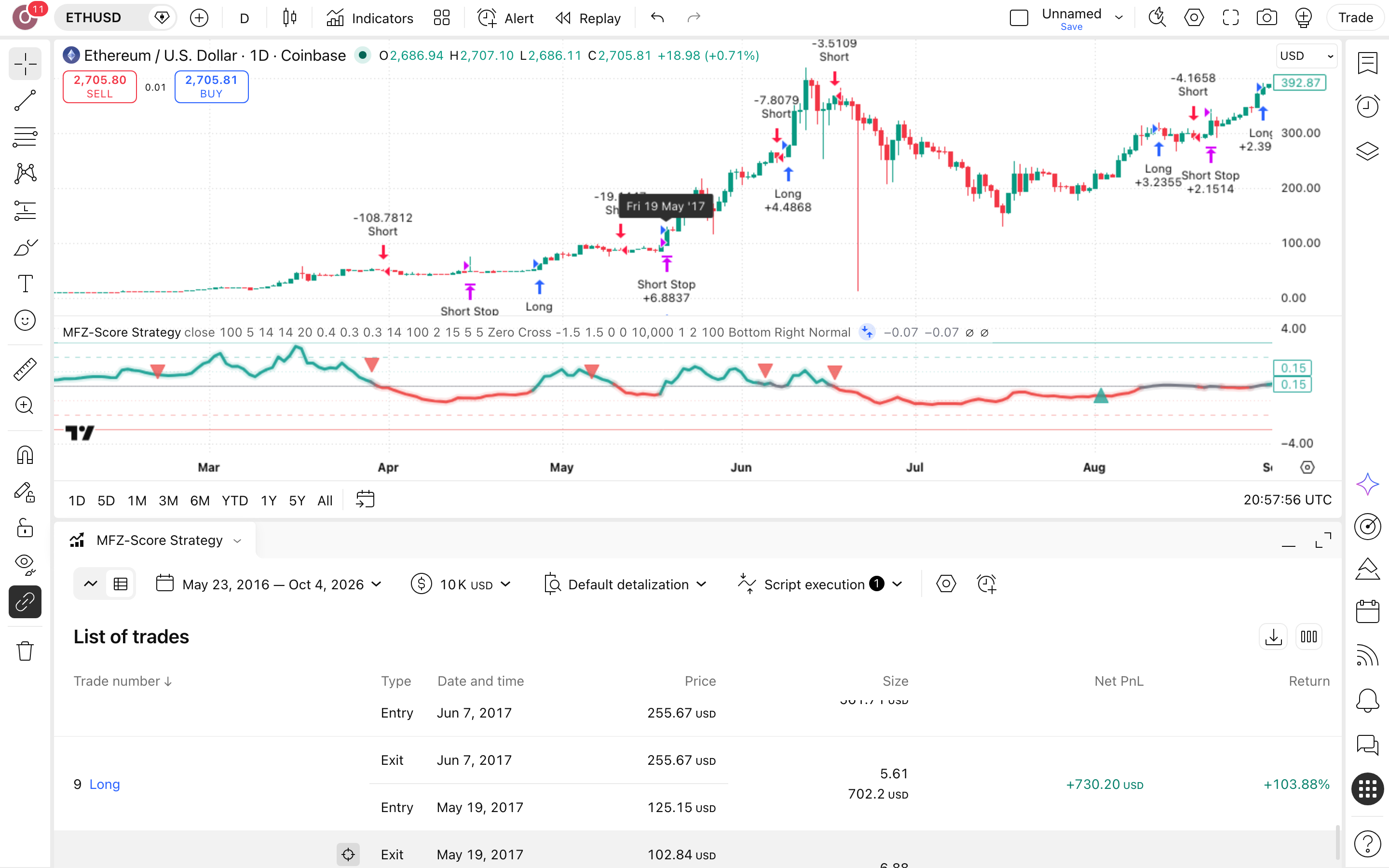
Task: Export list of trades with download icon
Action: coord(1273,637)
